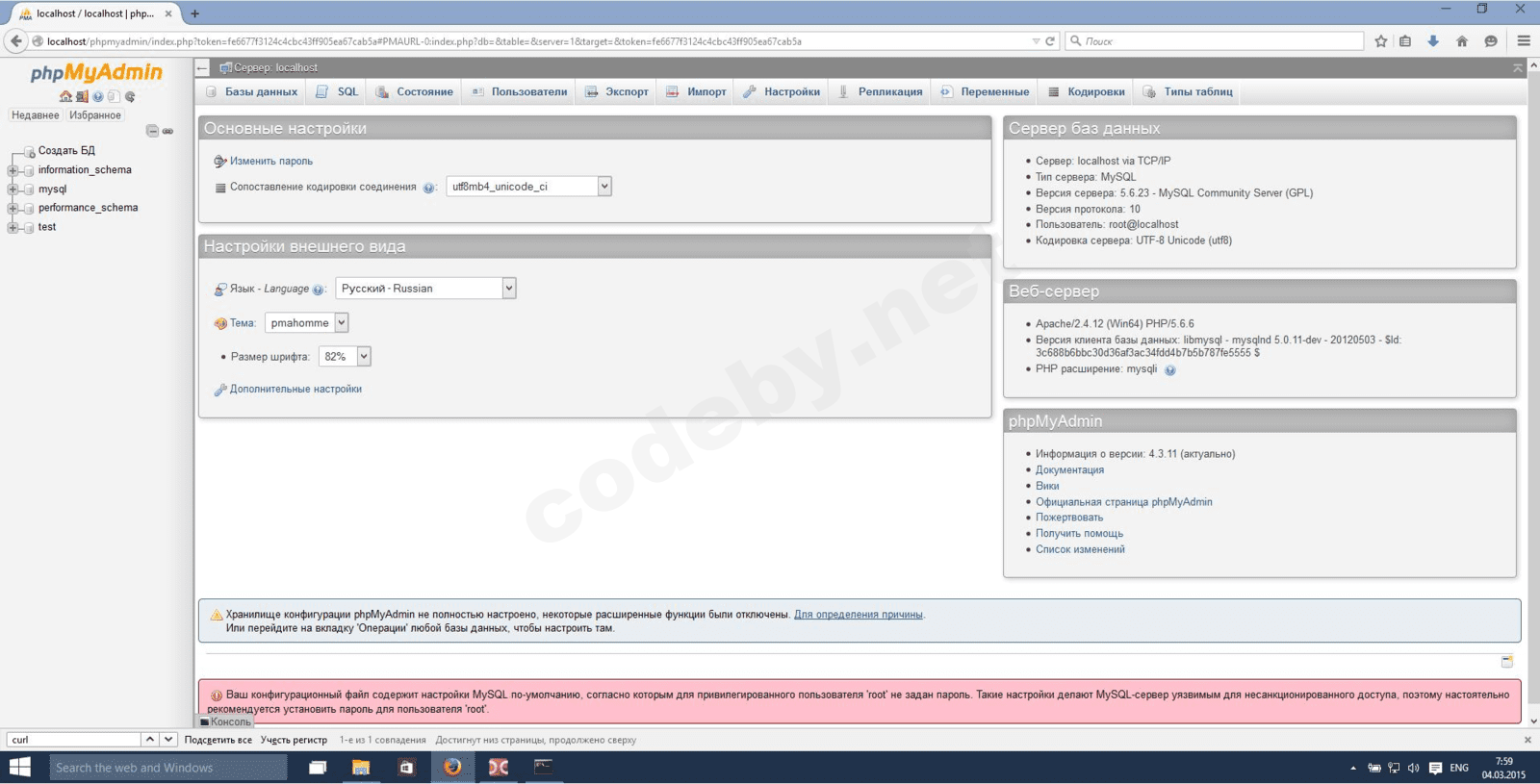Click the reload navigation panel icon

tap(130, 96)
